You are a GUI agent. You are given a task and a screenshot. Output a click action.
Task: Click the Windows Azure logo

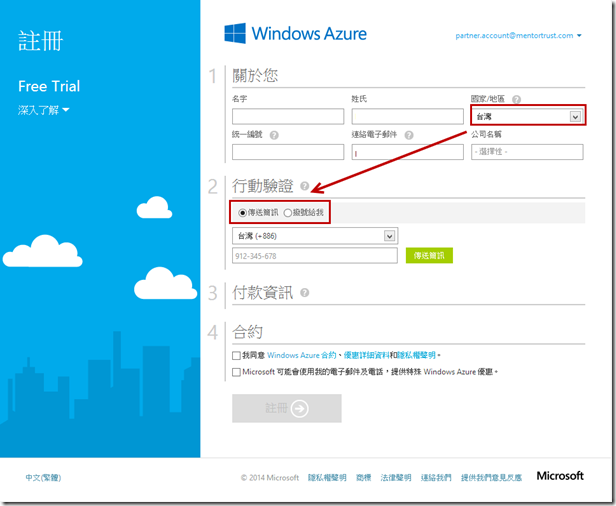tap(295, 33)
